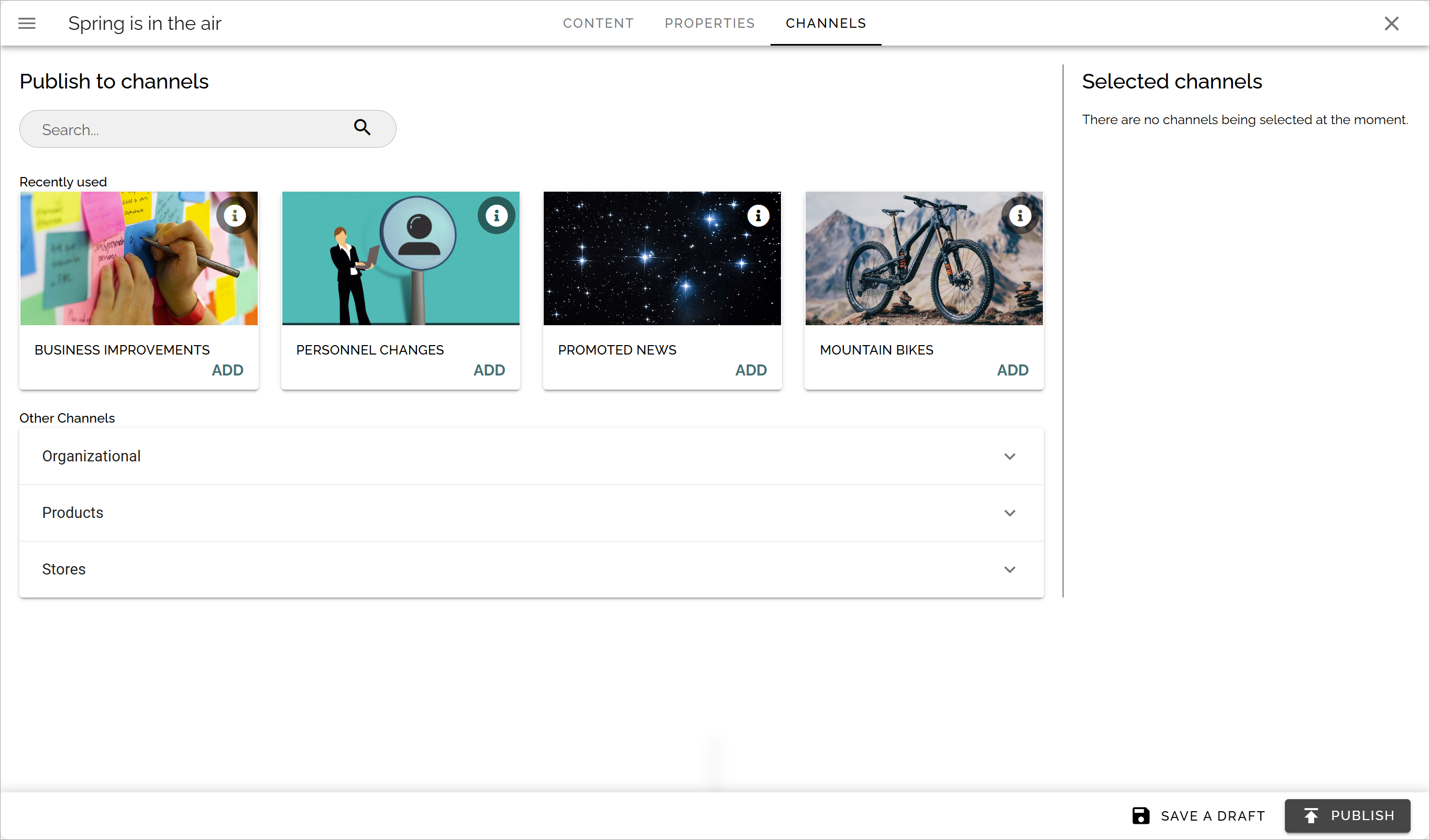Add the Mountain Bikes channel
Image resolution: width=1430 pixels, height=840 pixels.
coord(1013,370)
